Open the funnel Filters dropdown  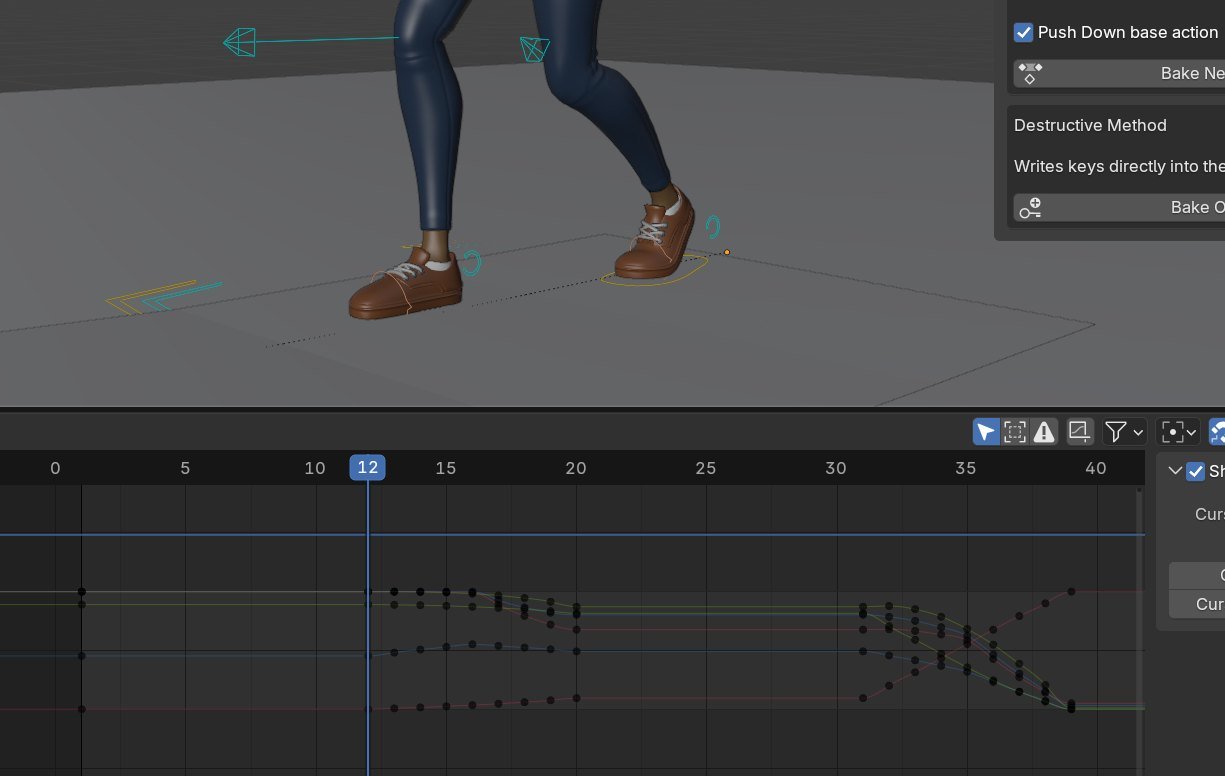click(x=1124, y=432)
